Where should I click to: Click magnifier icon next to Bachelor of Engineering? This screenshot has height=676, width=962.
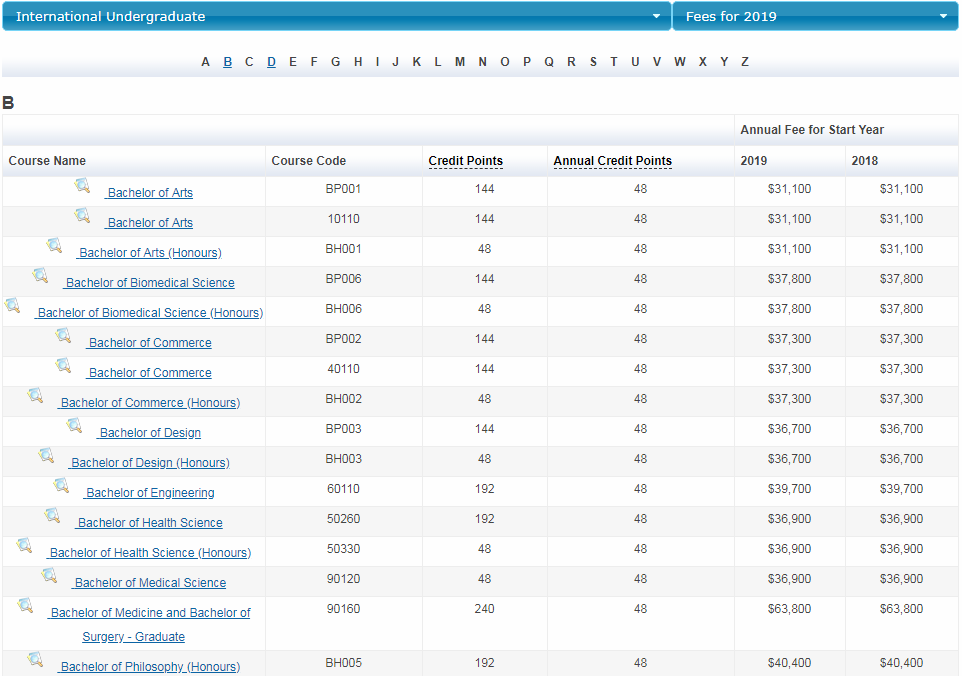pyautogui.click(x=62, y=486)
